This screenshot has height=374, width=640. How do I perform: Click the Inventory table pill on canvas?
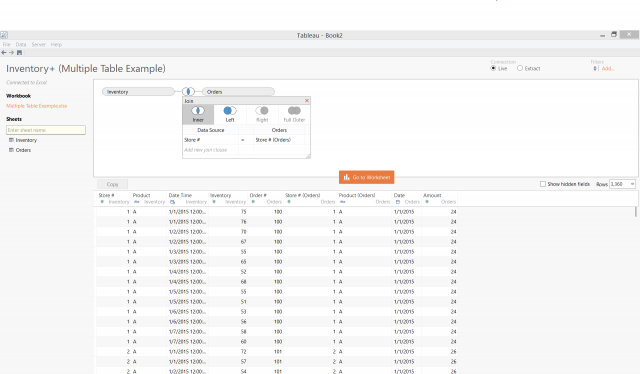(138, 91)
